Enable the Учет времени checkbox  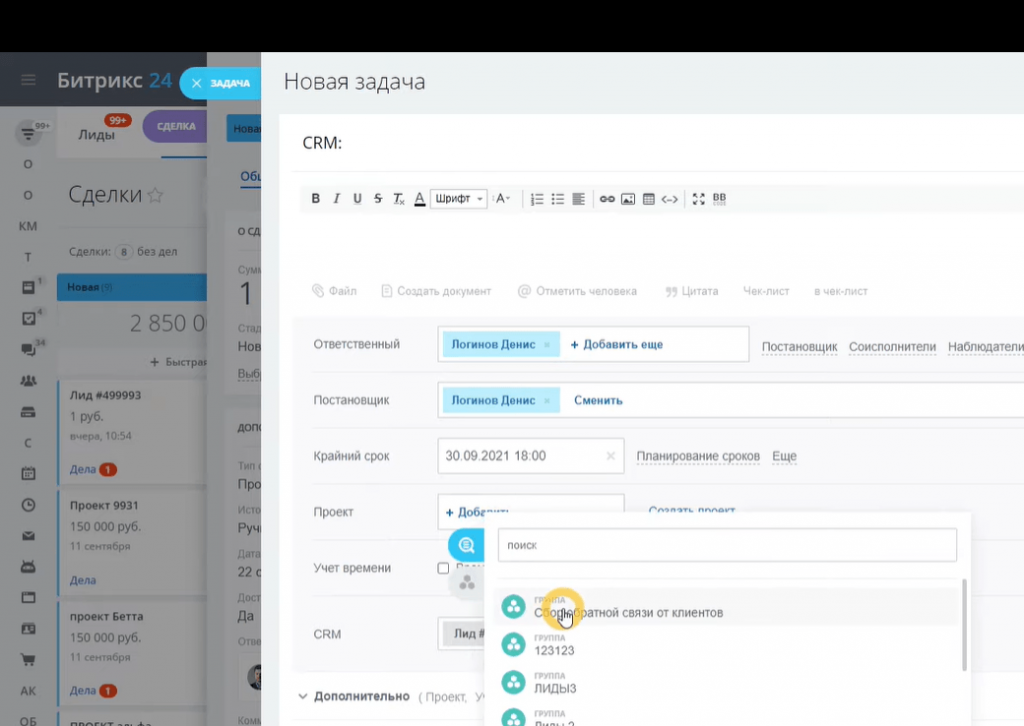(443, 568)
